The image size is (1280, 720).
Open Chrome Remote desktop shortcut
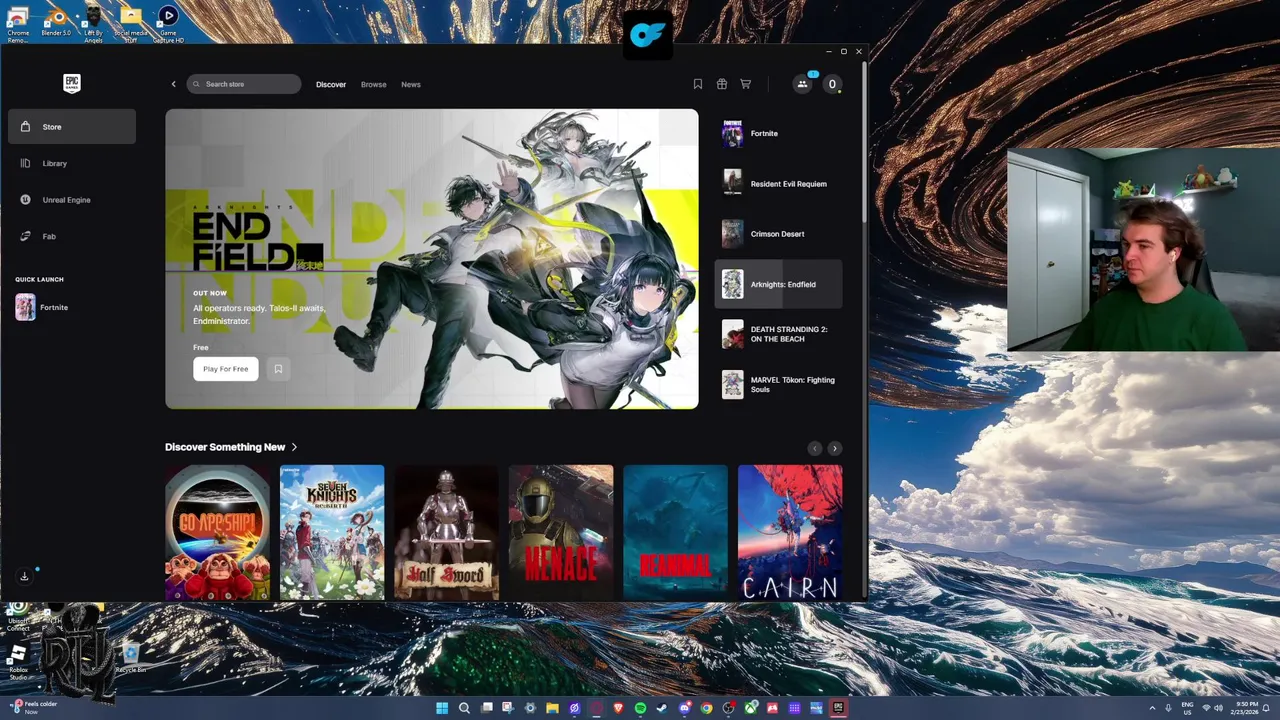tap(17, 23)
